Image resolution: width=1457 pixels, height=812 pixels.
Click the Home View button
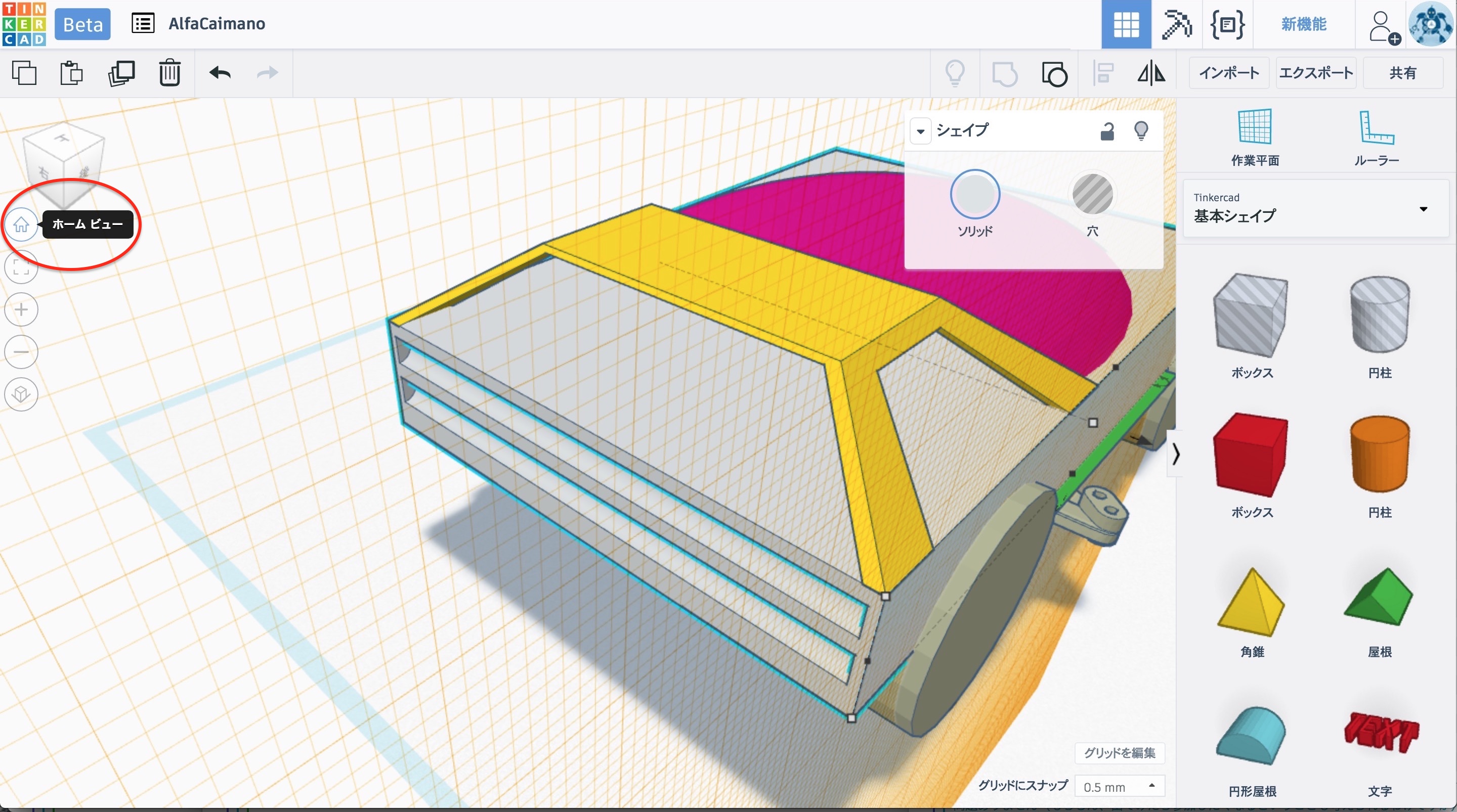coord(21,224)
